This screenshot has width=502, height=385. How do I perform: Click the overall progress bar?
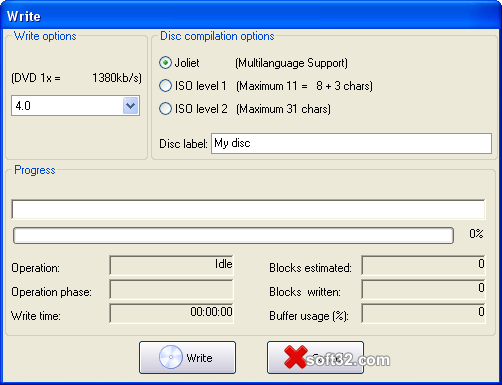[233, 235]
